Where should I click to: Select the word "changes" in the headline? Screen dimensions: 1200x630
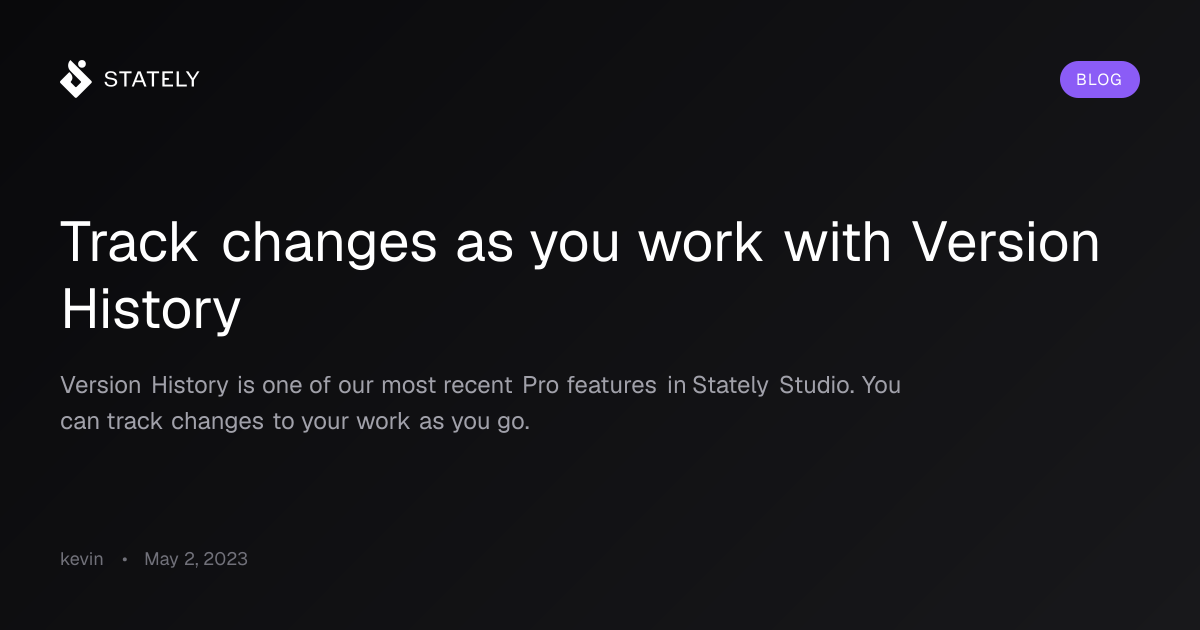point(329,245)
